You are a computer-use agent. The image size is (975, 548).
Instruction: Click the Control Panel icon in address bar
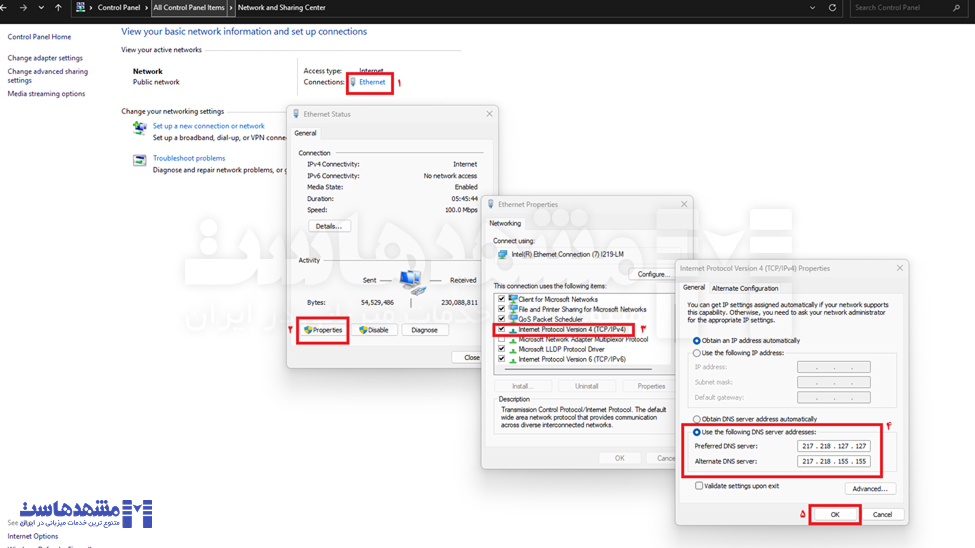tap(80, 7)
